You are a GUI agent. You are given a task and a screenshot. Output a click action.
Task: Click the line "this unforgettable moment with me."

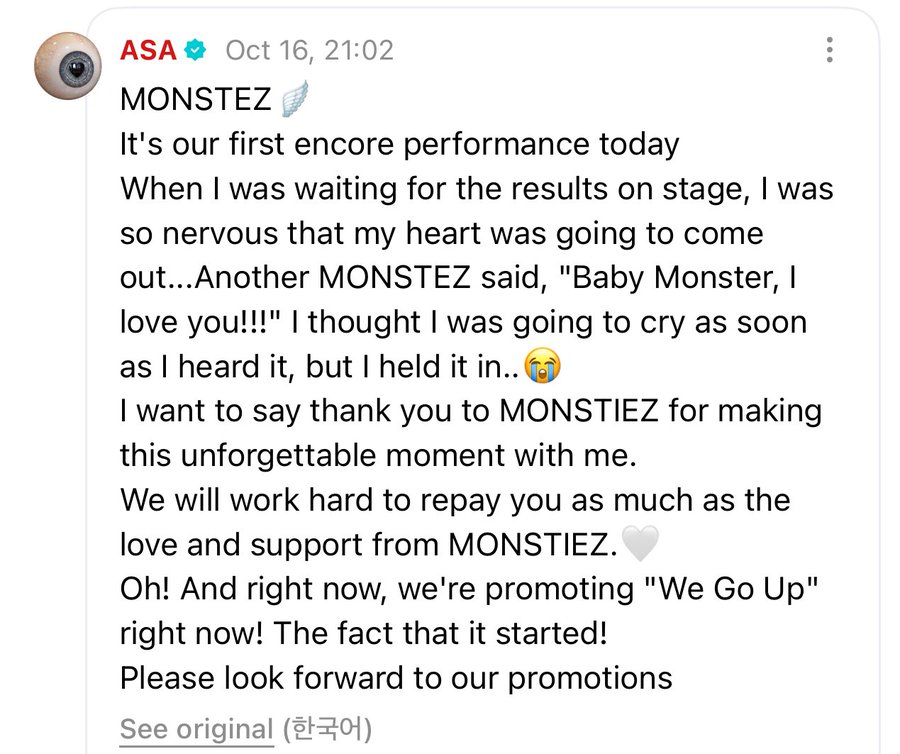tap(378, 455)
